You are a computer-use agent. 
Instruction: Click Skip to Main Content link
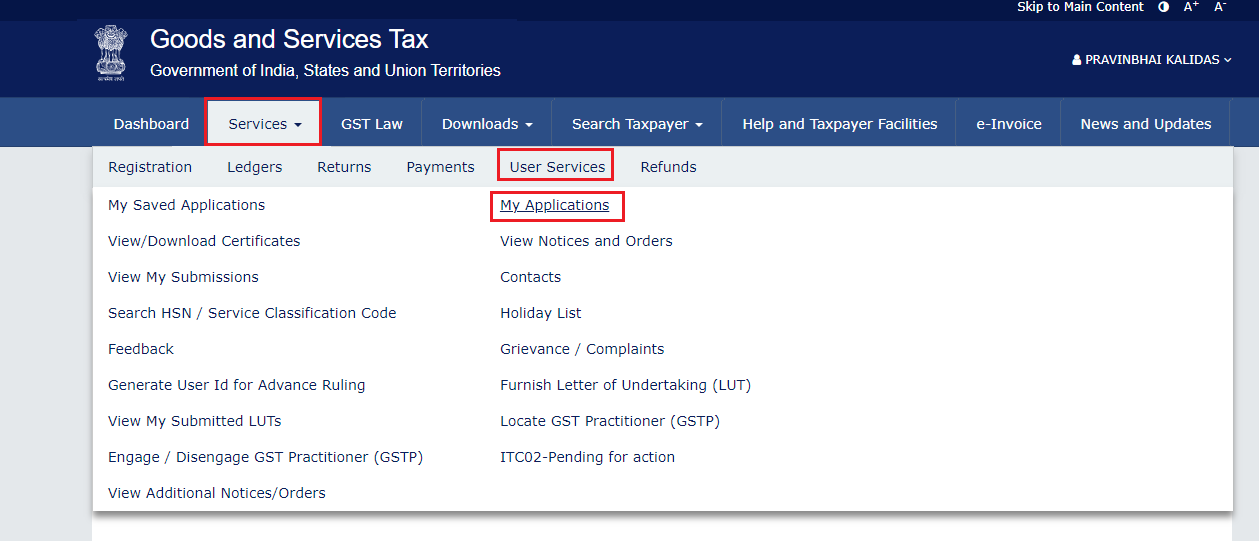pos(1080,7)
